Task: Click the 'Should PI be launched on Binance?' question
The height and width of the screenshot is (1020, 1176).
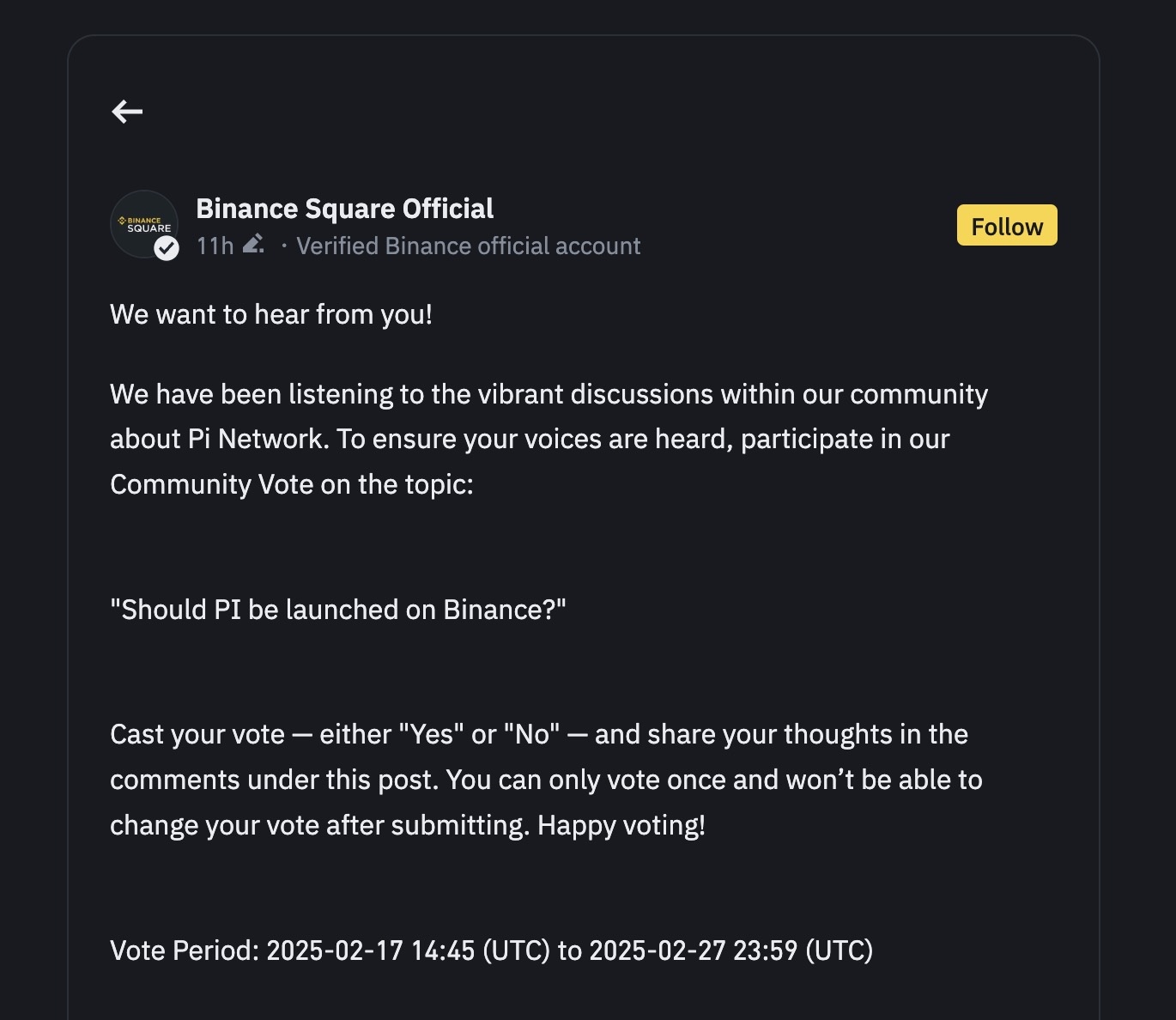Action: coord(338,610)
